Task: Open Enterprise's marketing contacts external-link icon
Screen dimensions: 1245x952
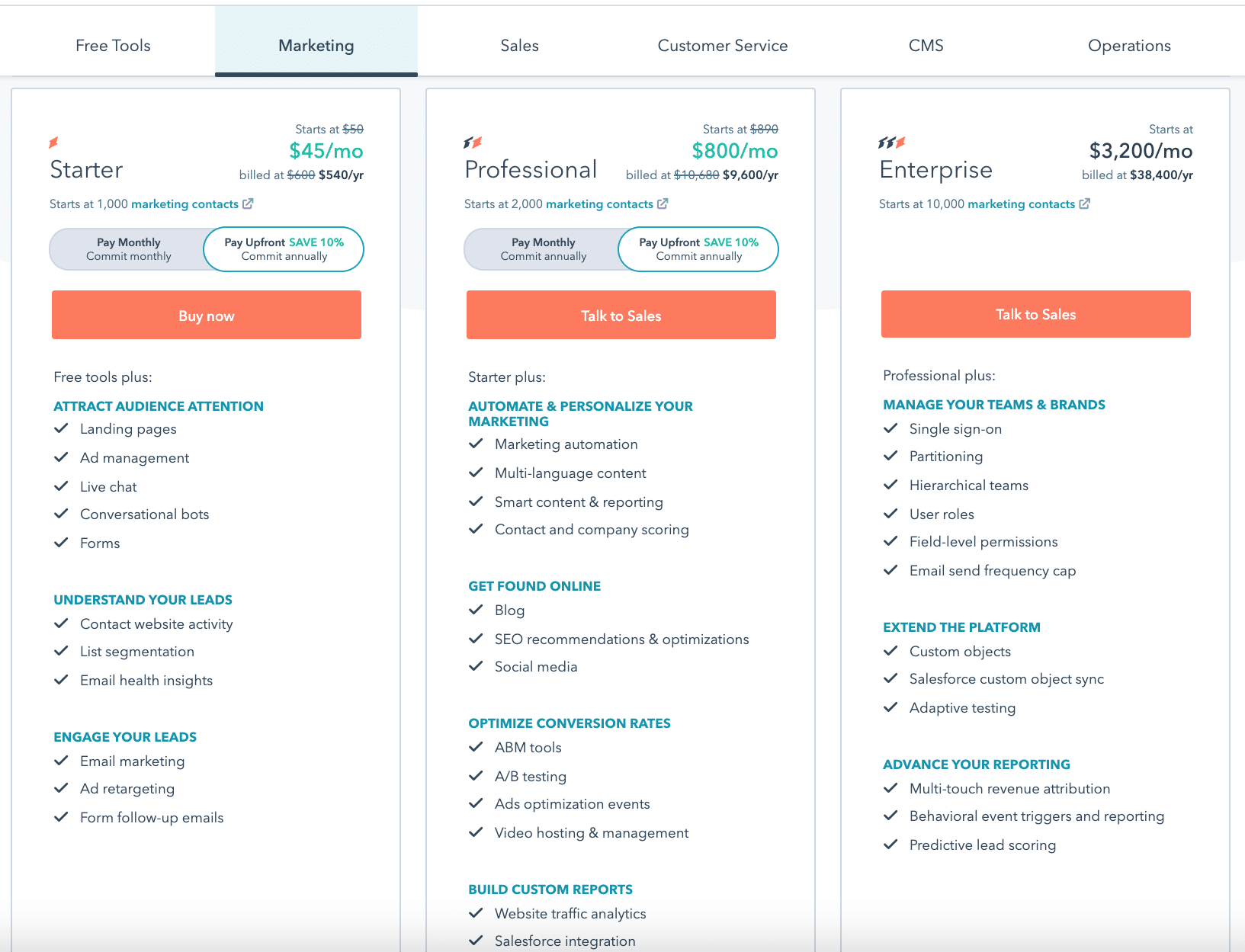Action: [x=1085, y=204]
